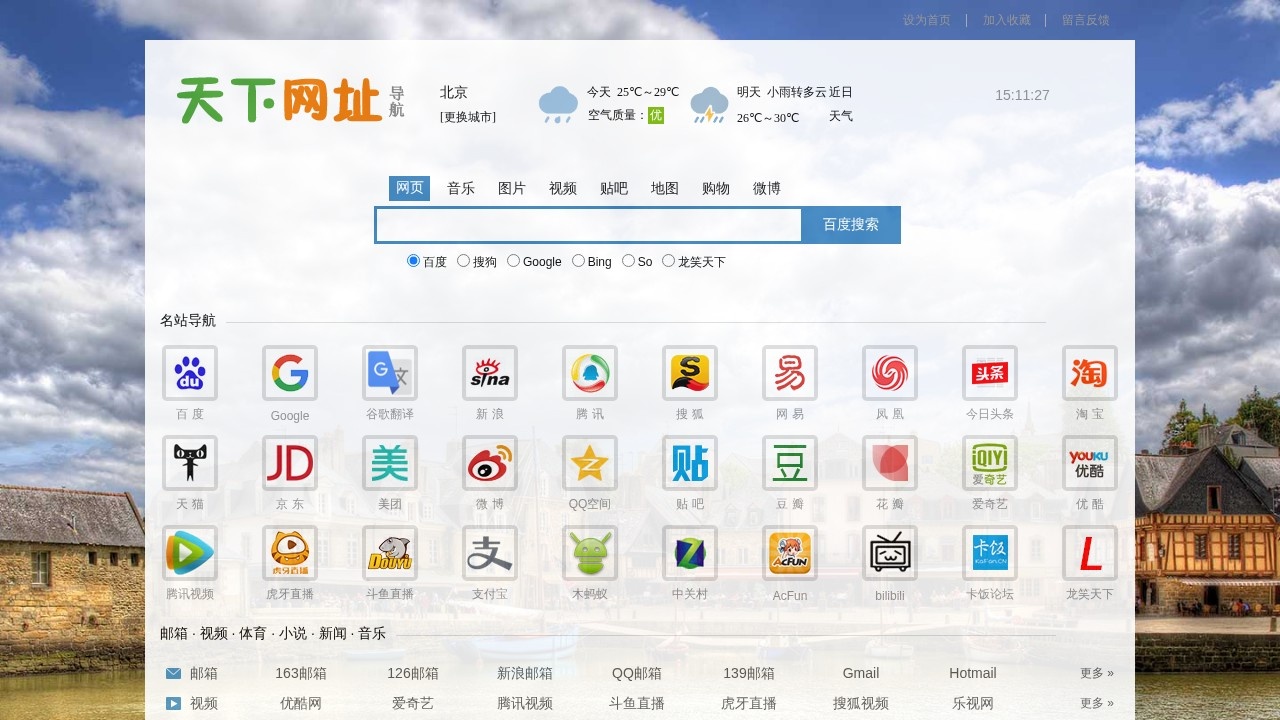Click the 优 air quality badge

pos(656,115)
